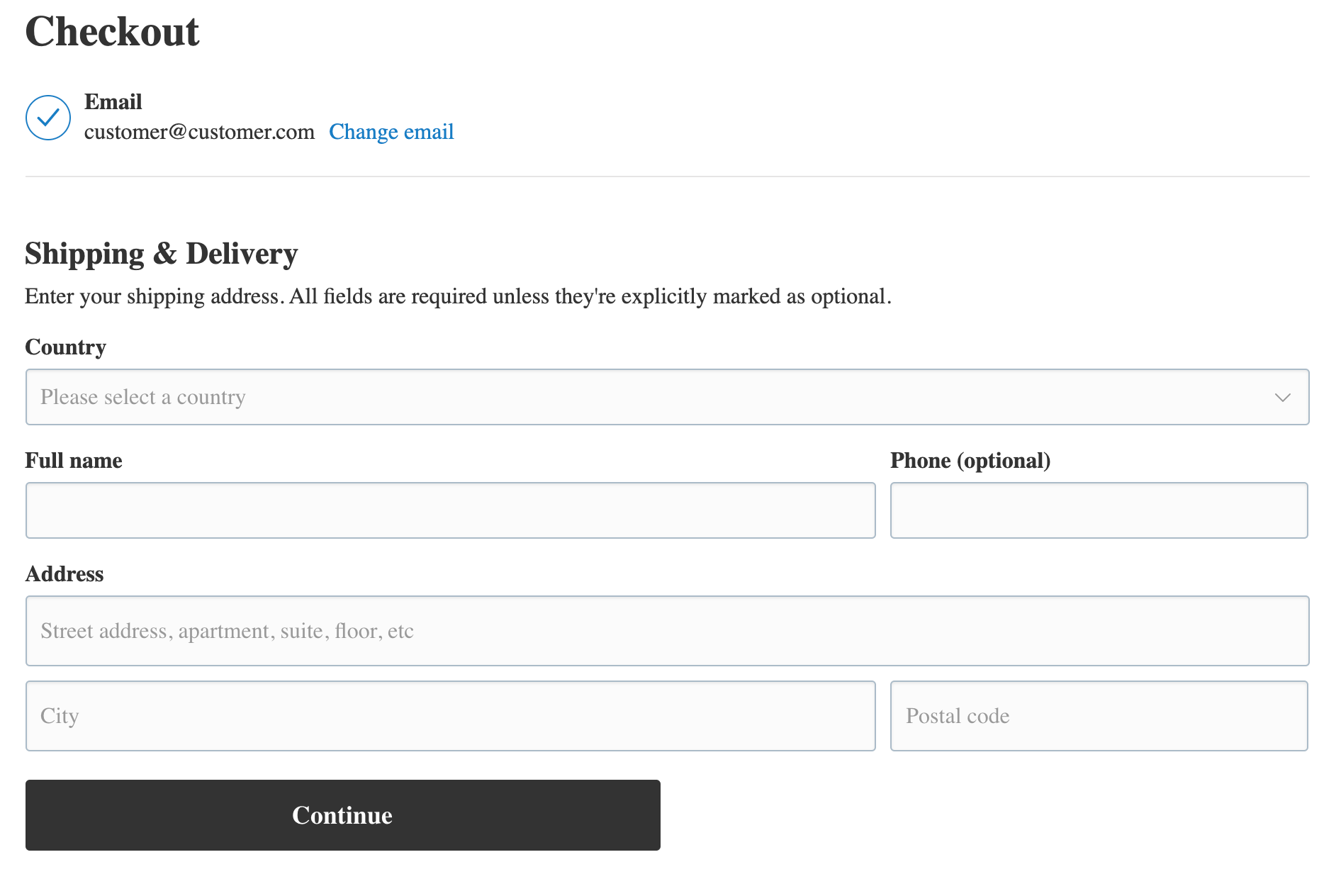Focus the Full name input field

pos(450,510)
